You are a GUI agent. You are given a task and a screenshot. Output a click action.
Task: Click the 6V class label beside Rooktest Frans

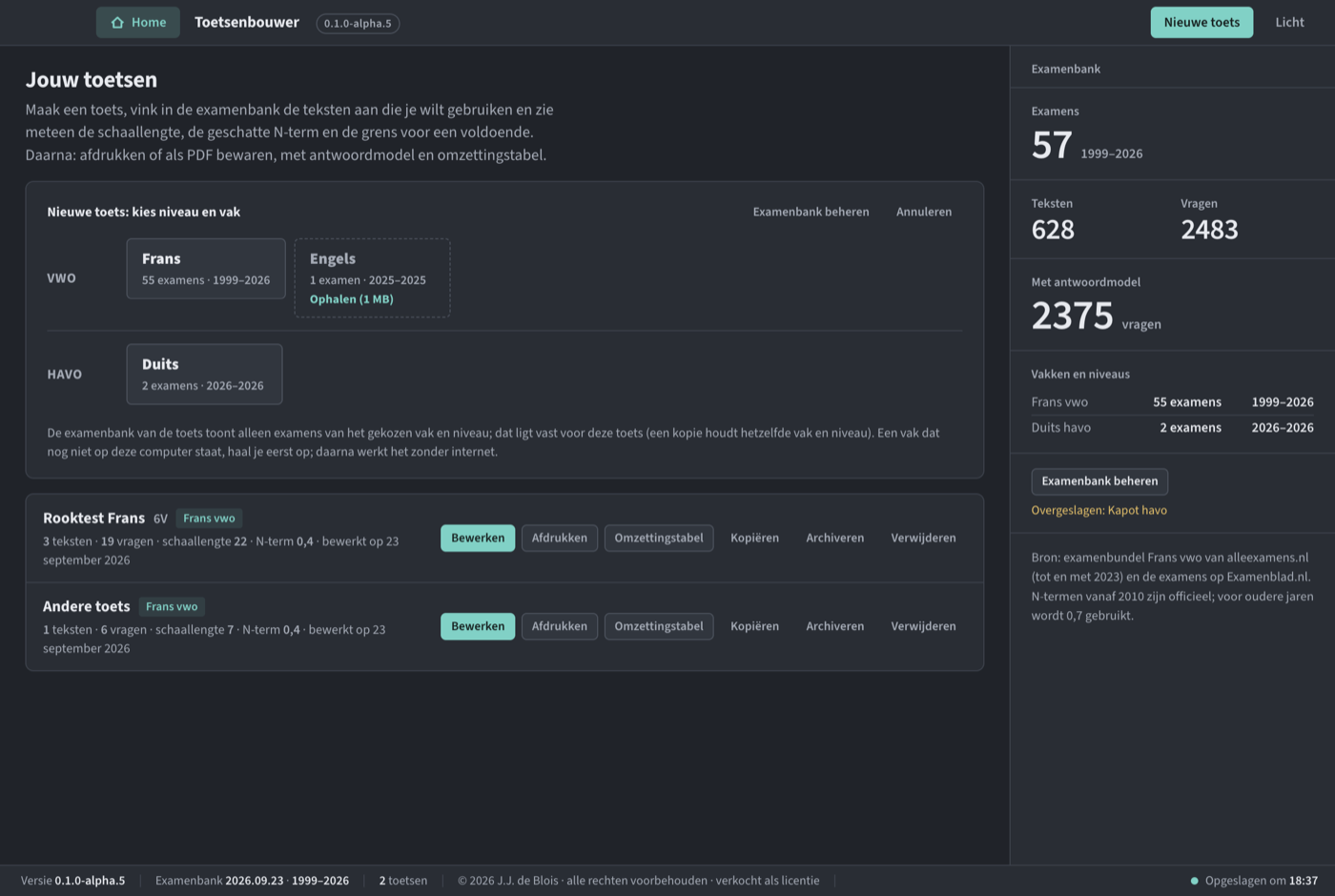(160, 519)
